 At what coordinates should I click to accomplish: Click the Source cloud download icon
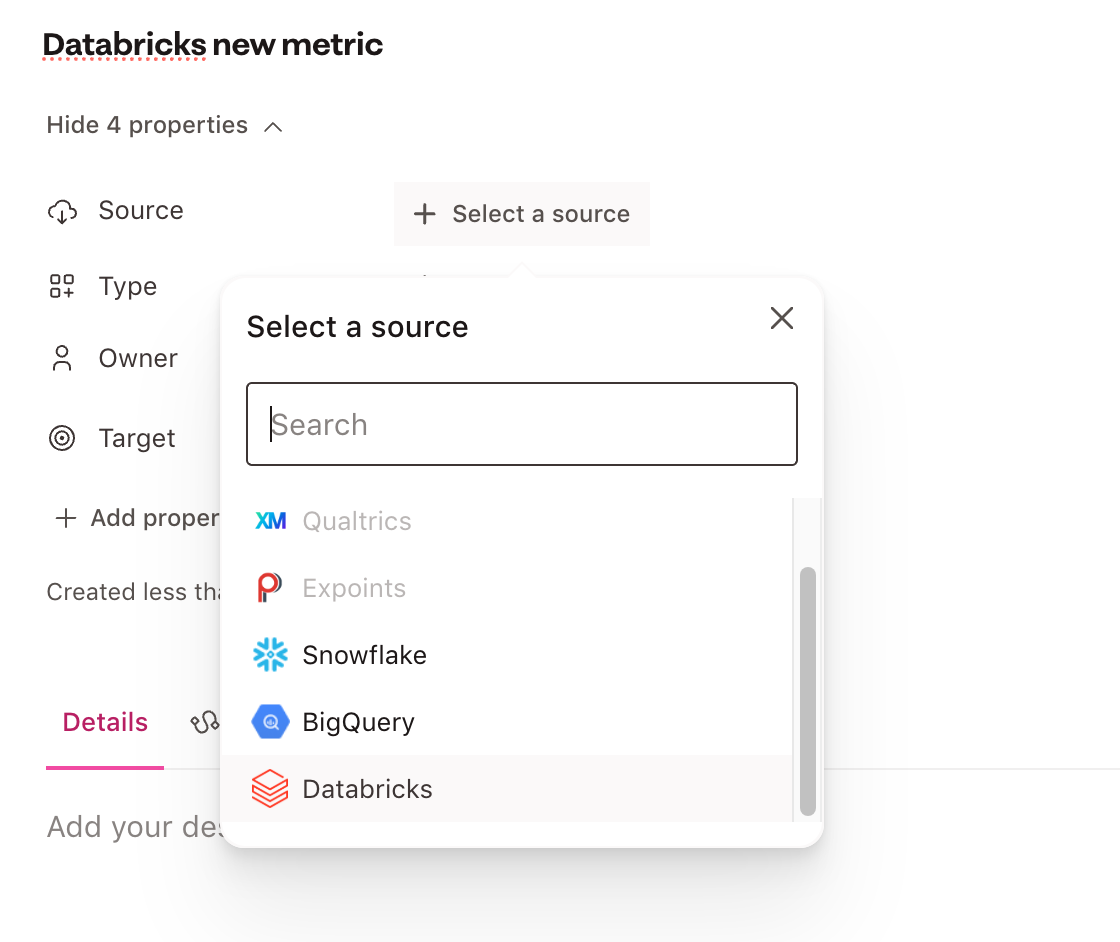[62, 212]
